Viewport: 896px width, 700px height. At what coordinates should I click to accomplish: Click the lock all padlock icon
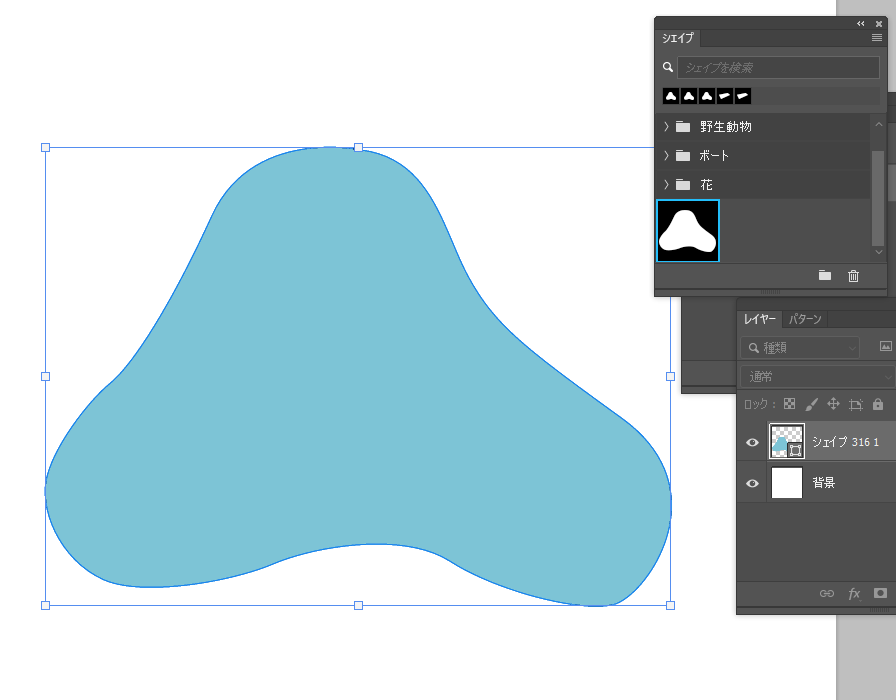878,404
